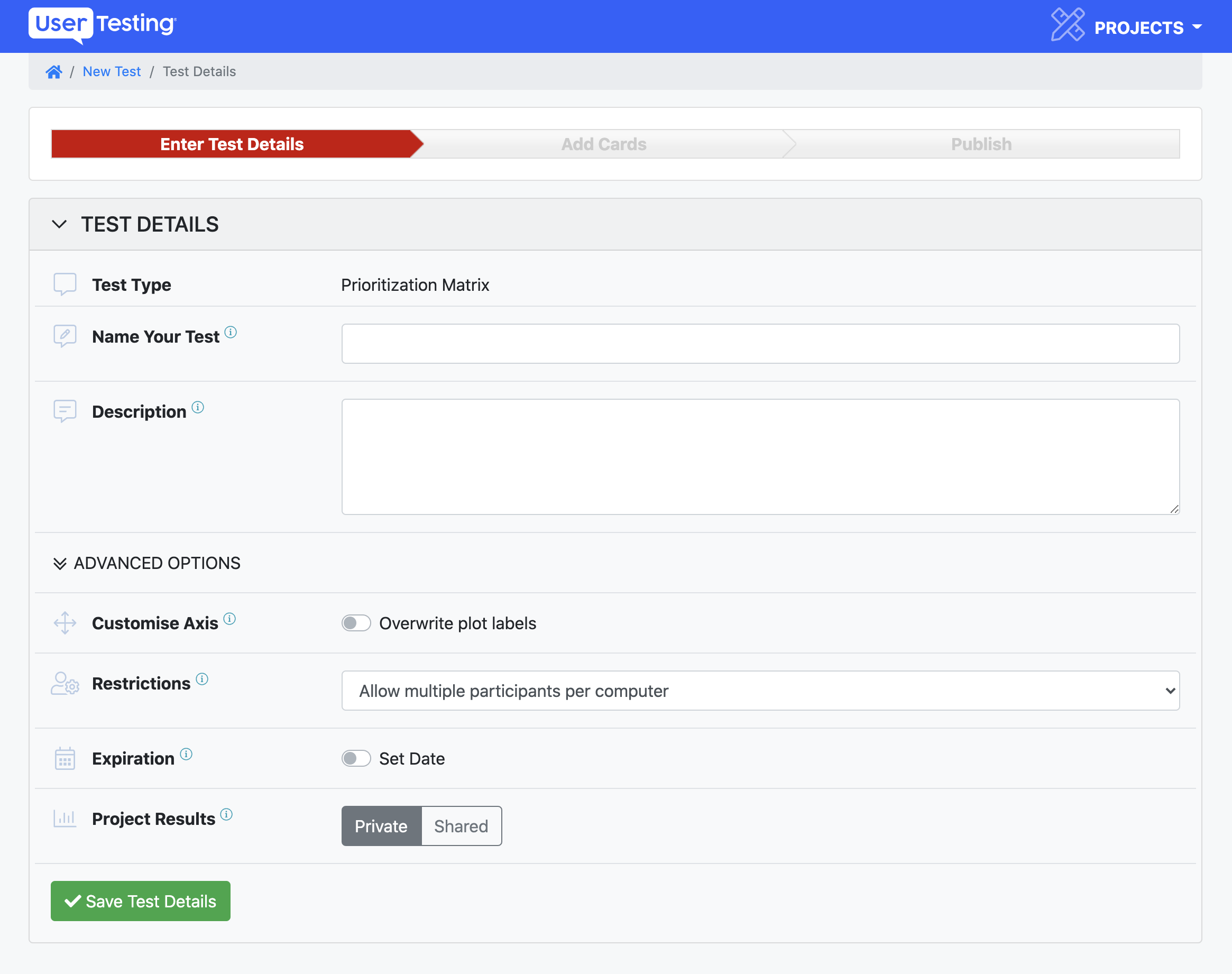Open the New Test breadcrumb link
Screen dimensions: 1232x974
[x=112, y=72]
